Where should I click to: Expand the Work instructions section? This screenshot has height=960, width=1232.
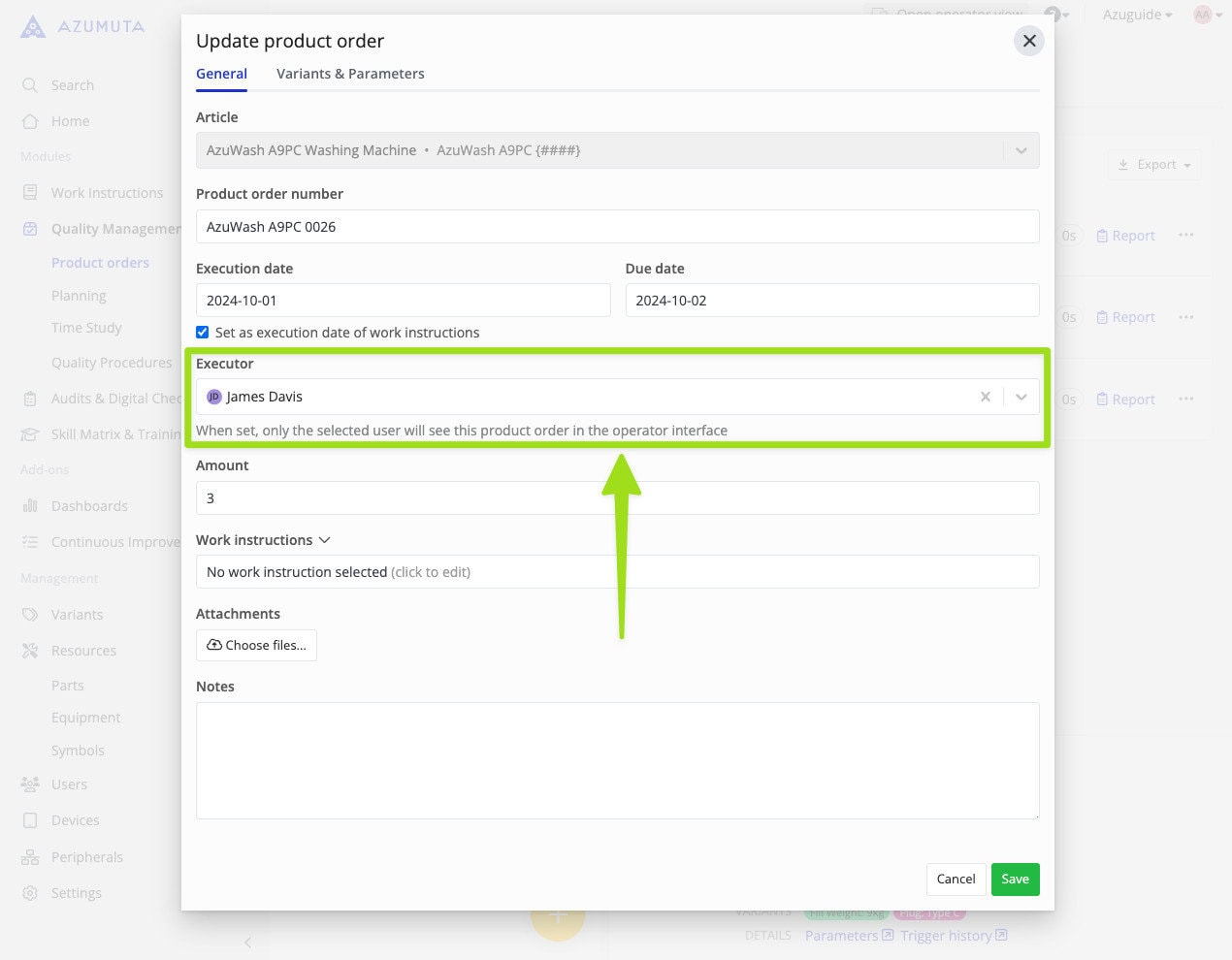pyautogui.click(x=324, y=540)
